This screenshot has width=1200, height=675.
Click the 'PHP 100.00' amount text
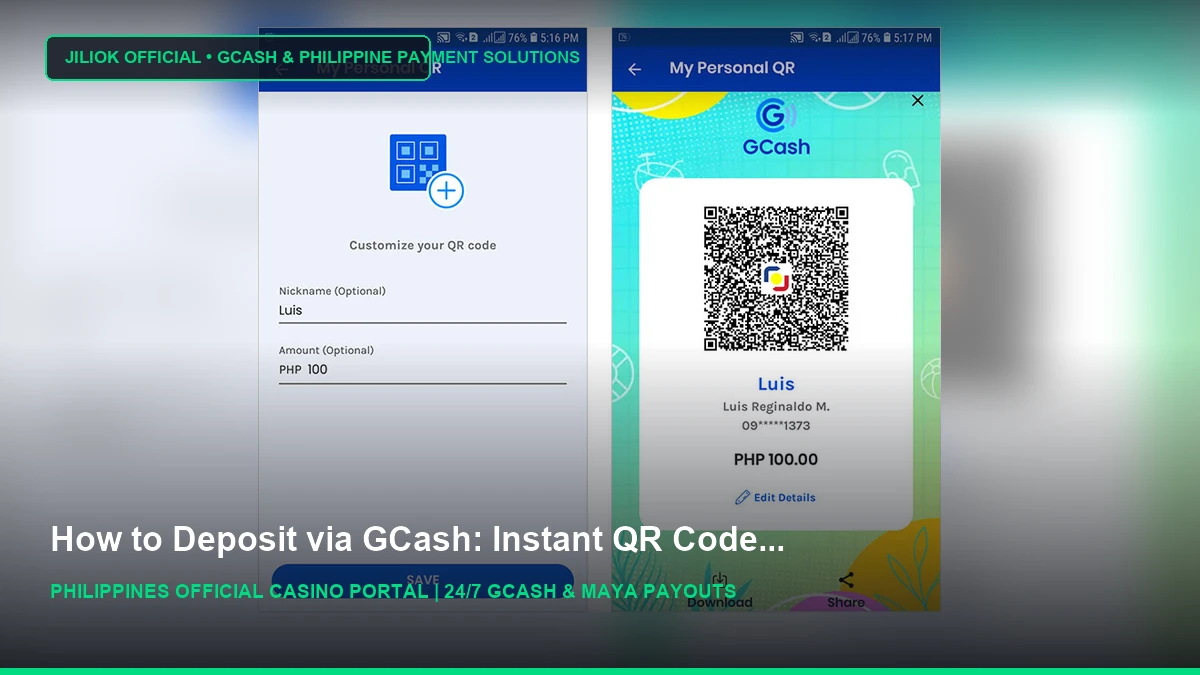click(776, 460)
